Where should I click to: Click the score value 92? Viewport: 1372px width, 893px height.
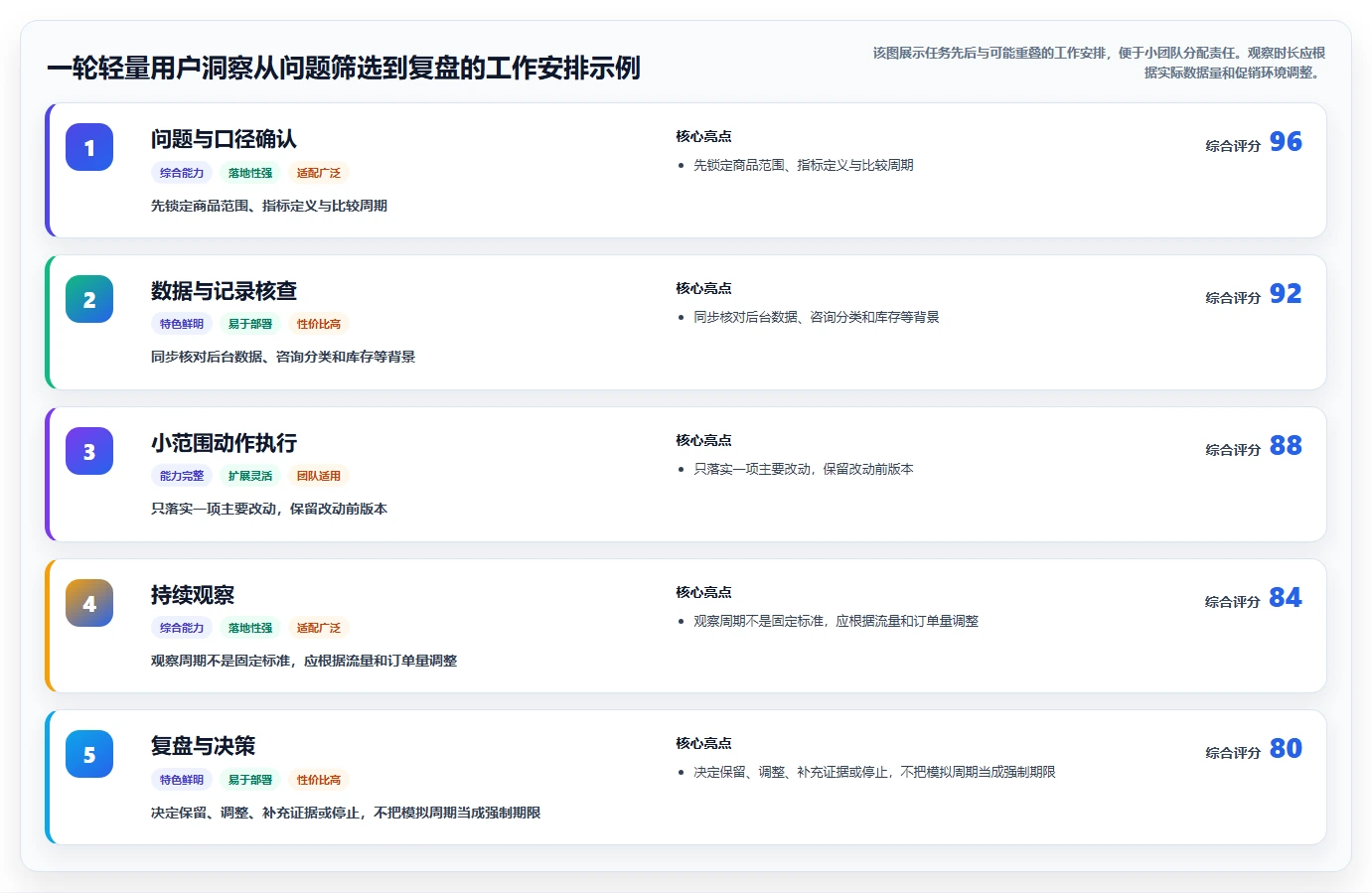[1286, 294]
